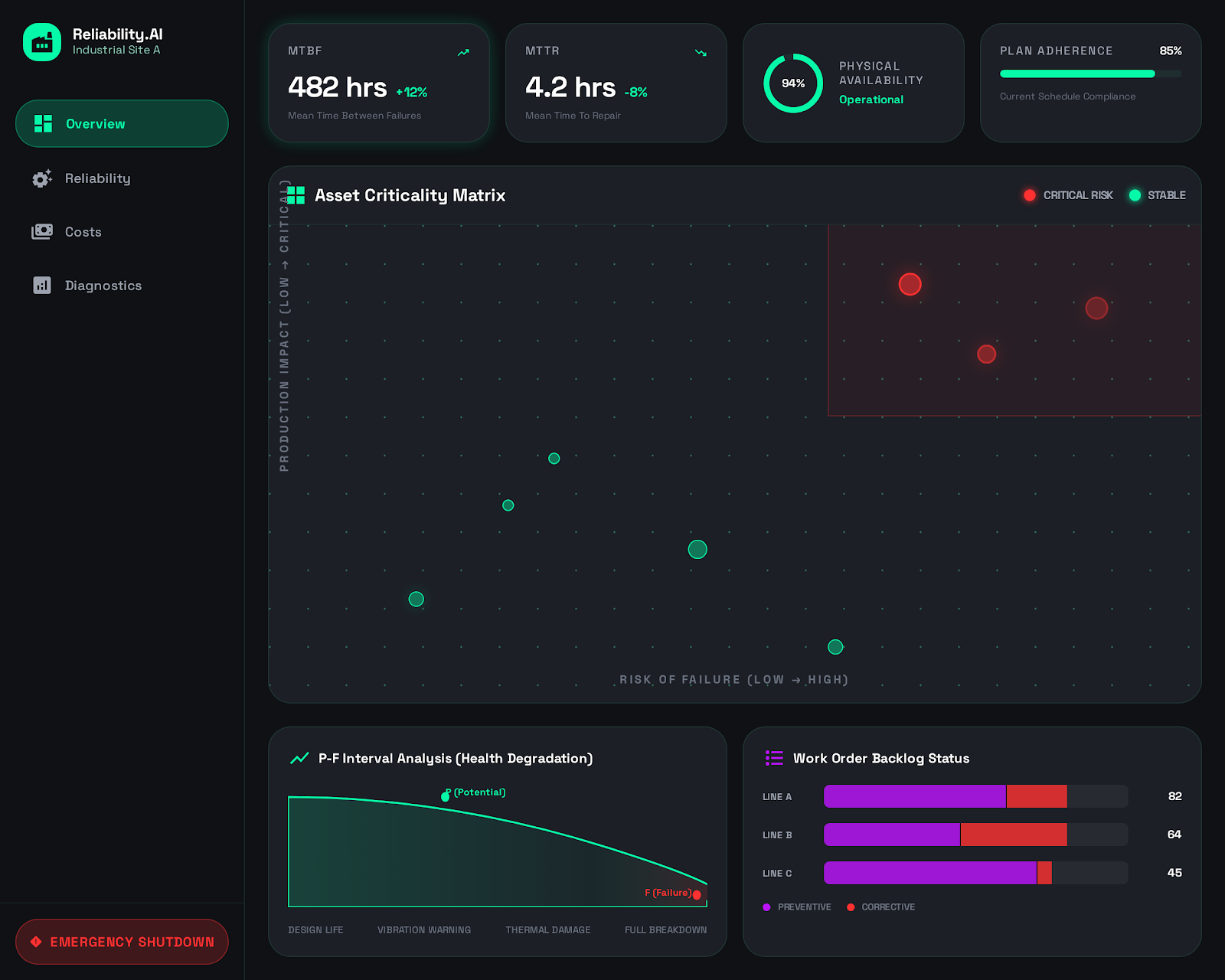Trigger the Emergency Shutdown button
This screenshot has width=1225, height=980.
point(122,942)
